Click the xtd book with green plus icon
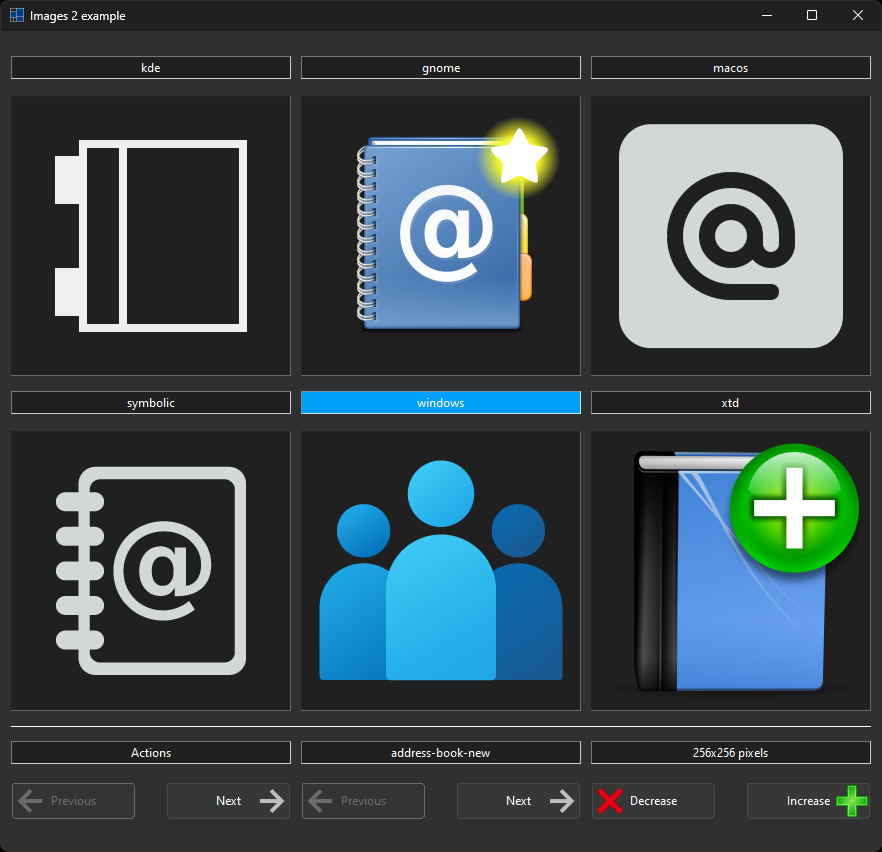This screenshot has width=882, height=852. tap(730, 571)
